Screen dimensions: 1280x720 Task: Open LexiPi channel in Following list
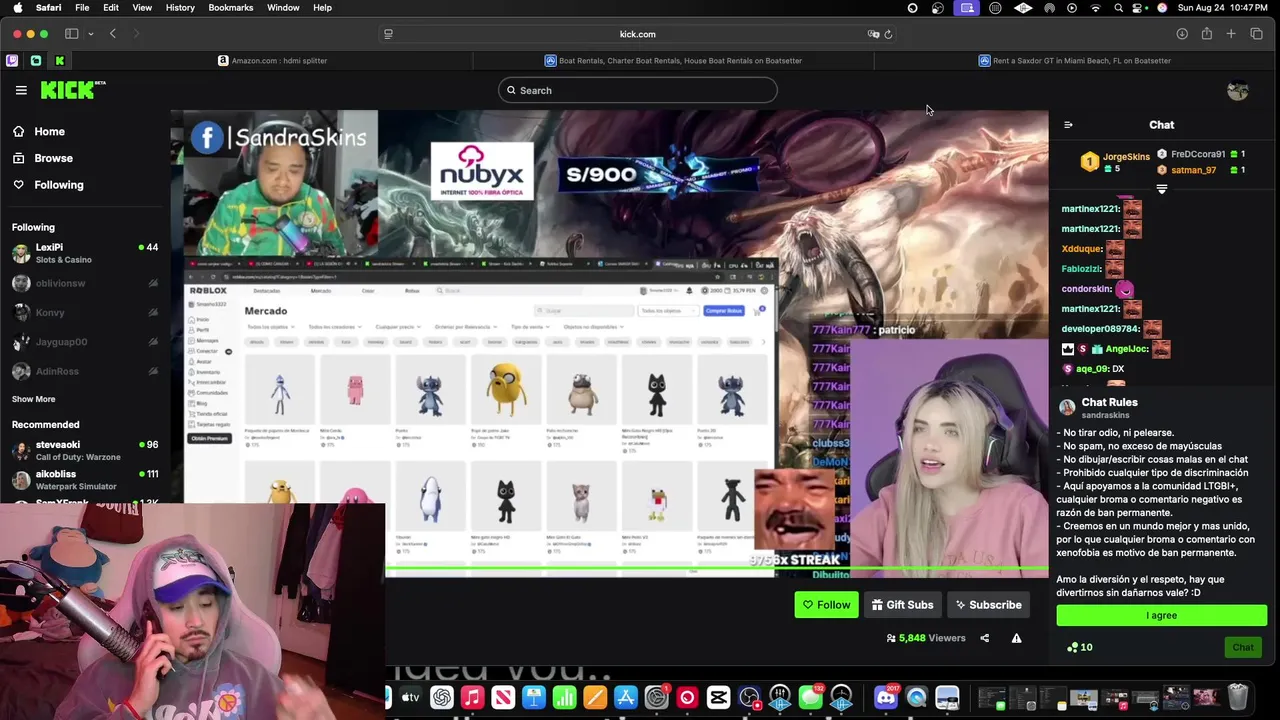pyautogui.click(x=85, y=253)
